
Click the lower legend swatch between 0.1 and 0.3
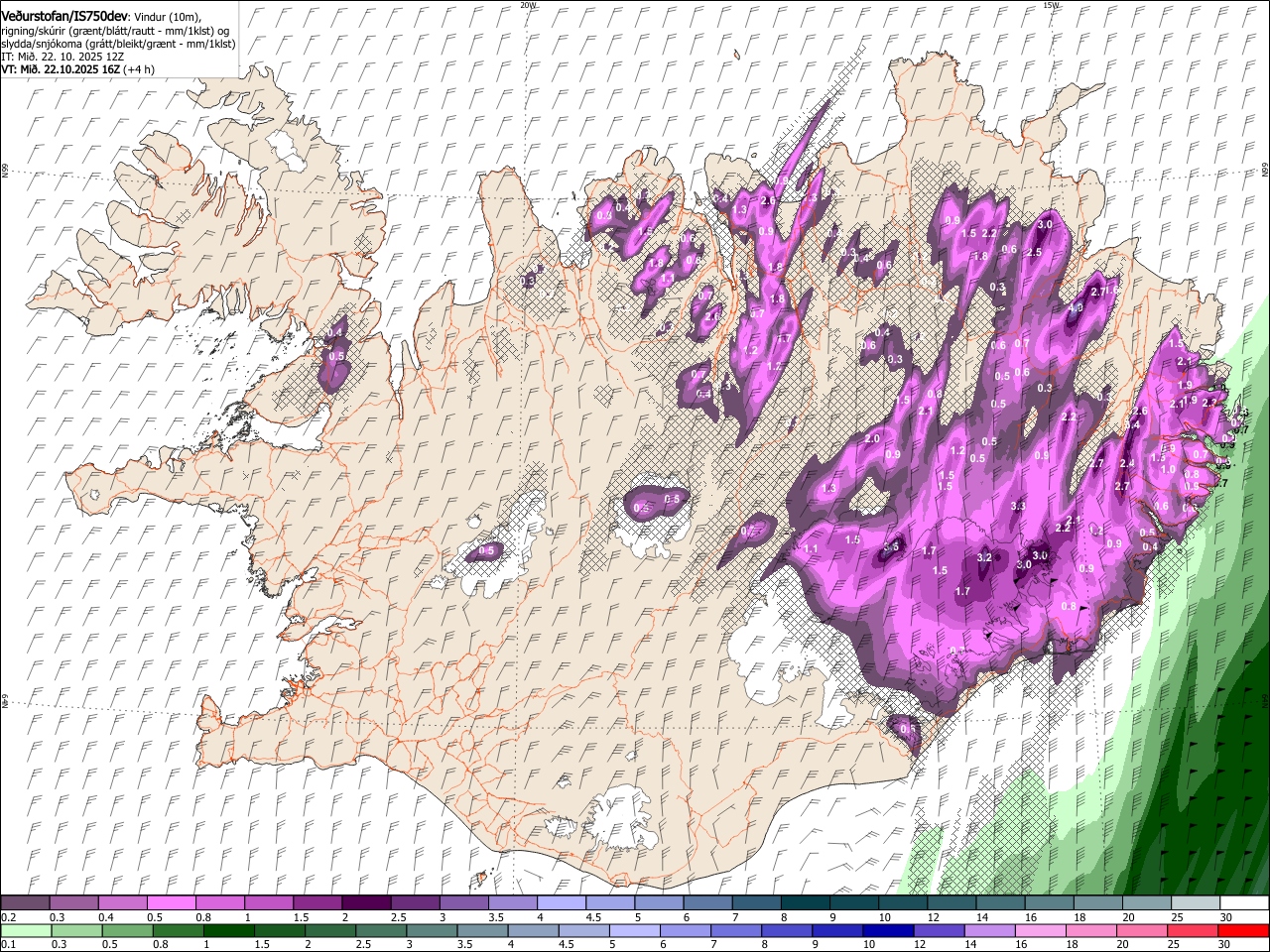pyautogui.click(x=27, y=931)
